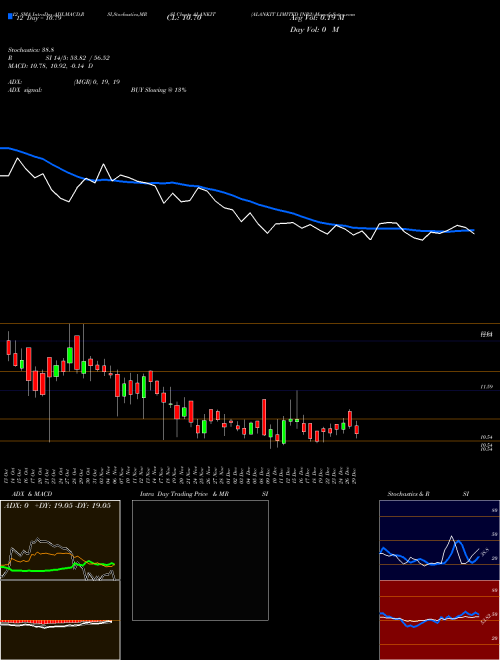Click the empty intraday trading price chart box
The height and width of the screenshot is (660, 500).
(200, 560)
